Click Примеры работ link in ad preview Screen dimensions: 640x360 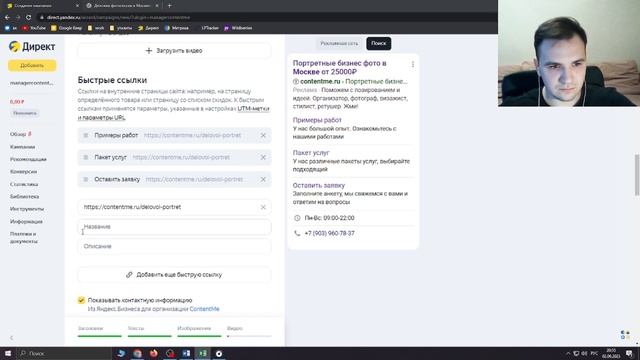[x=317, y=120]
